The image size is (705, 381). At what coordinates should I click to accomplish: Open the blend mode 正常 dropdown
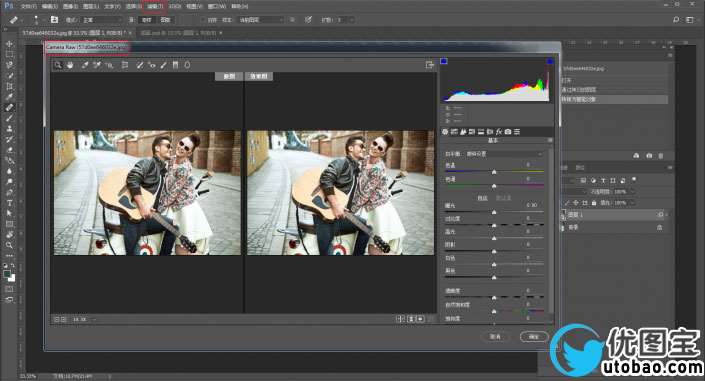(x=102, y=20)
